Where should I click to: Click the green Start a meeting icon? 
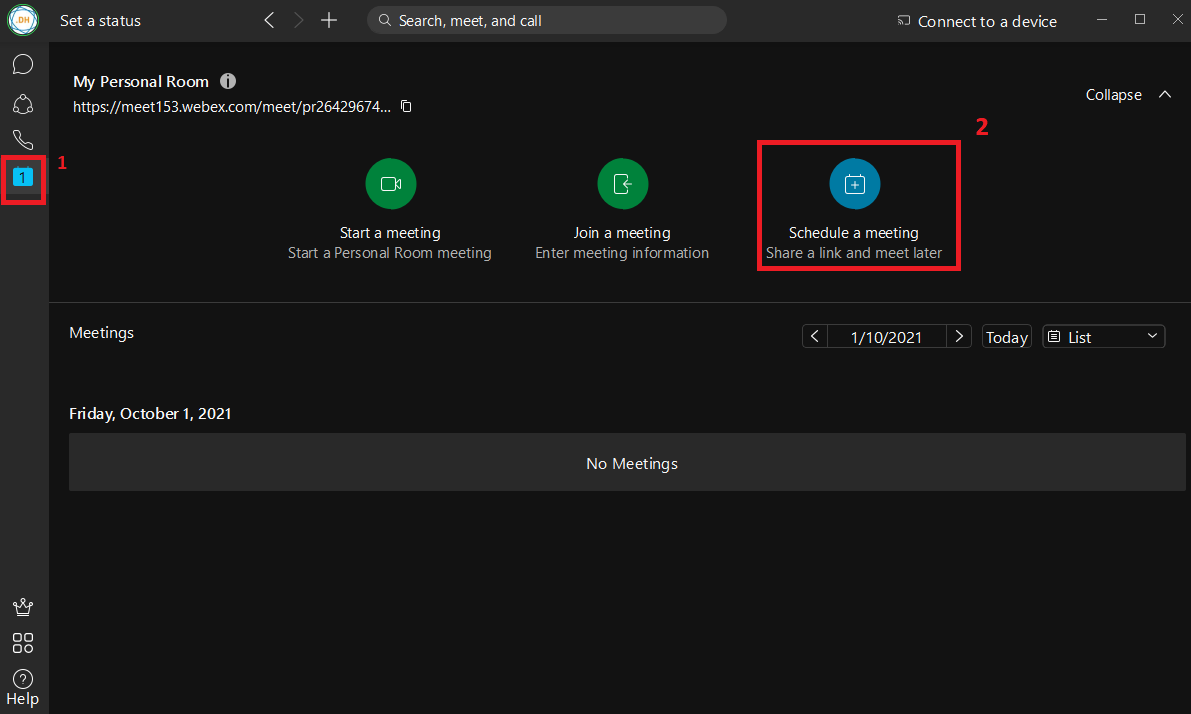[390, 184]
